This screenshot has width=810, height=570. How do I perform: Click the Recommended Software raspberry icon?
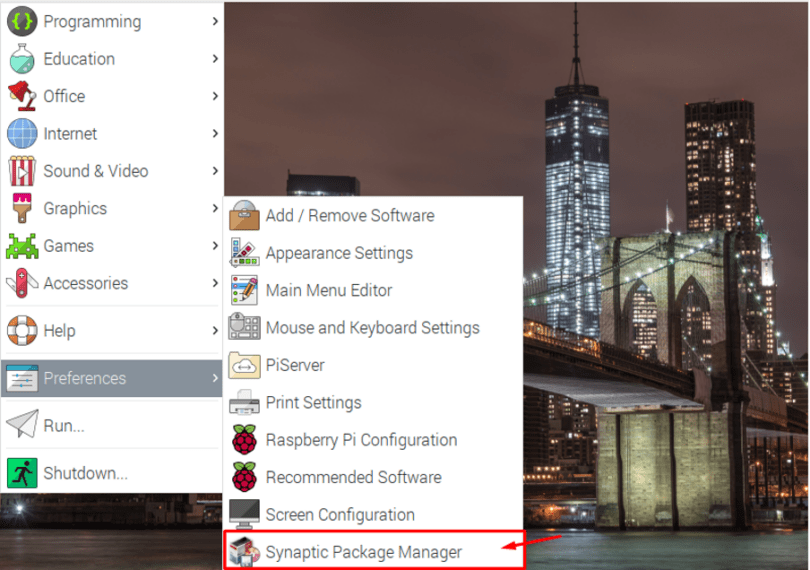click(244, 476)
